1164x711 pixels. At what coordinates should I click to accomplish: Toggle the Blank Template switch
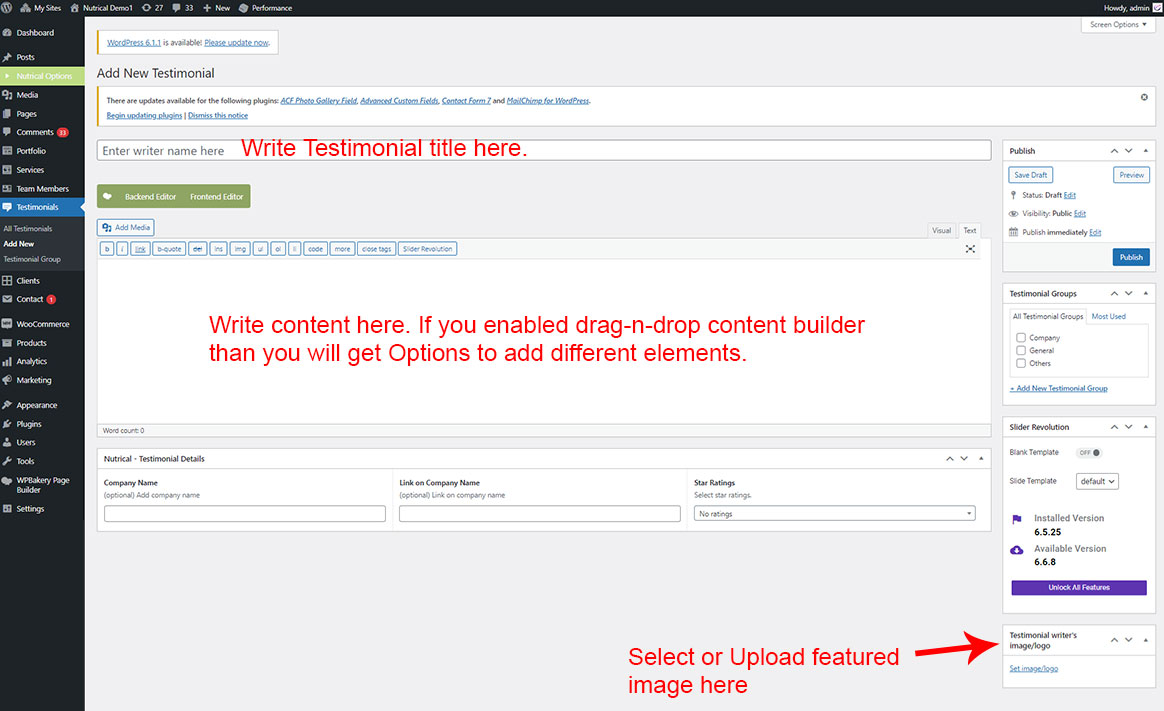[x=1087, y=453]
